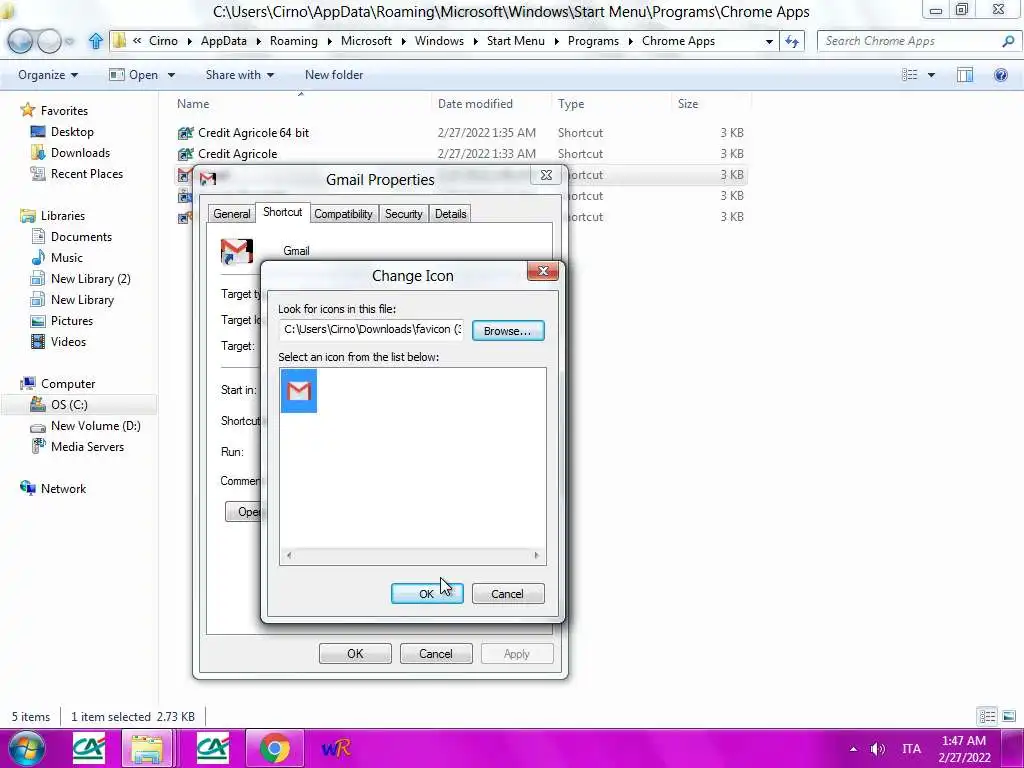Select New Volume (D:) drive

[x=95, y=426]
